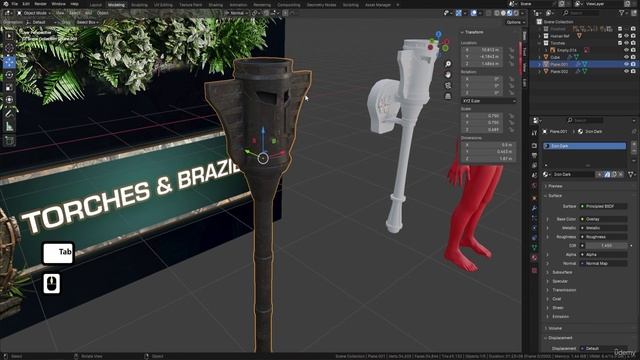Expand the Human Ref collection

[x=540, y=36]
